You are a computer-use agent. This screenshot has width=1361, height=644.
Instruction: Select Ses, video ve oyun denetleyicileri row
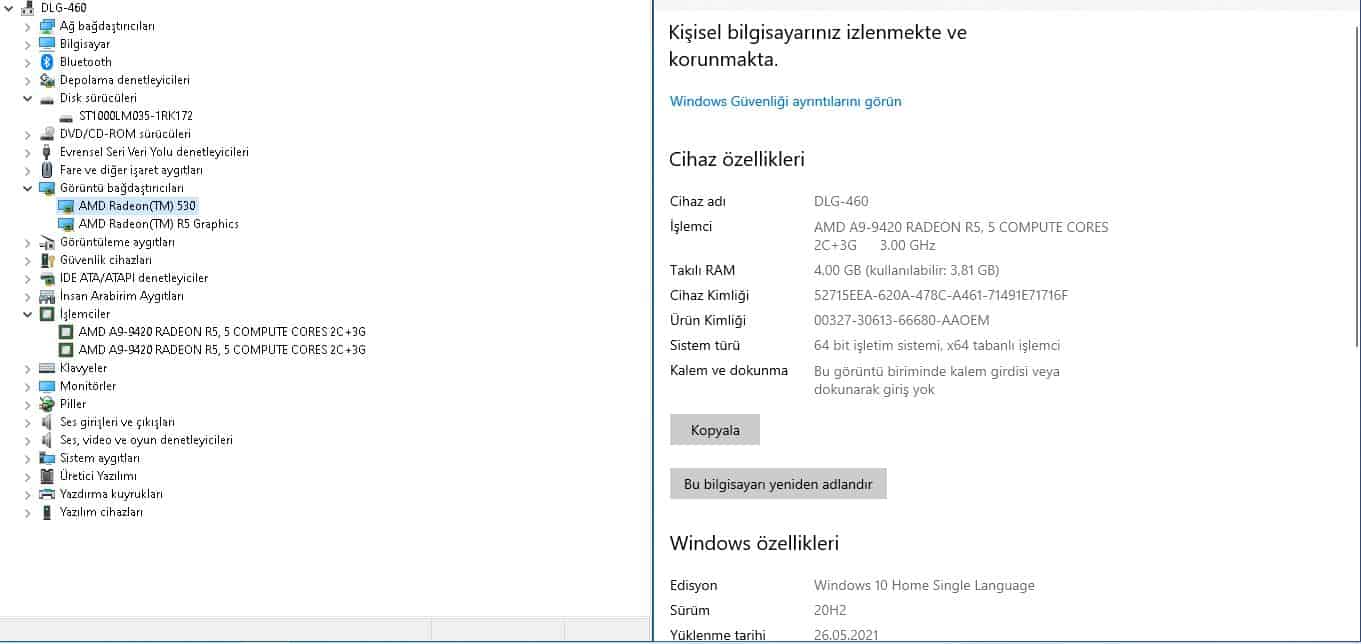146,440
